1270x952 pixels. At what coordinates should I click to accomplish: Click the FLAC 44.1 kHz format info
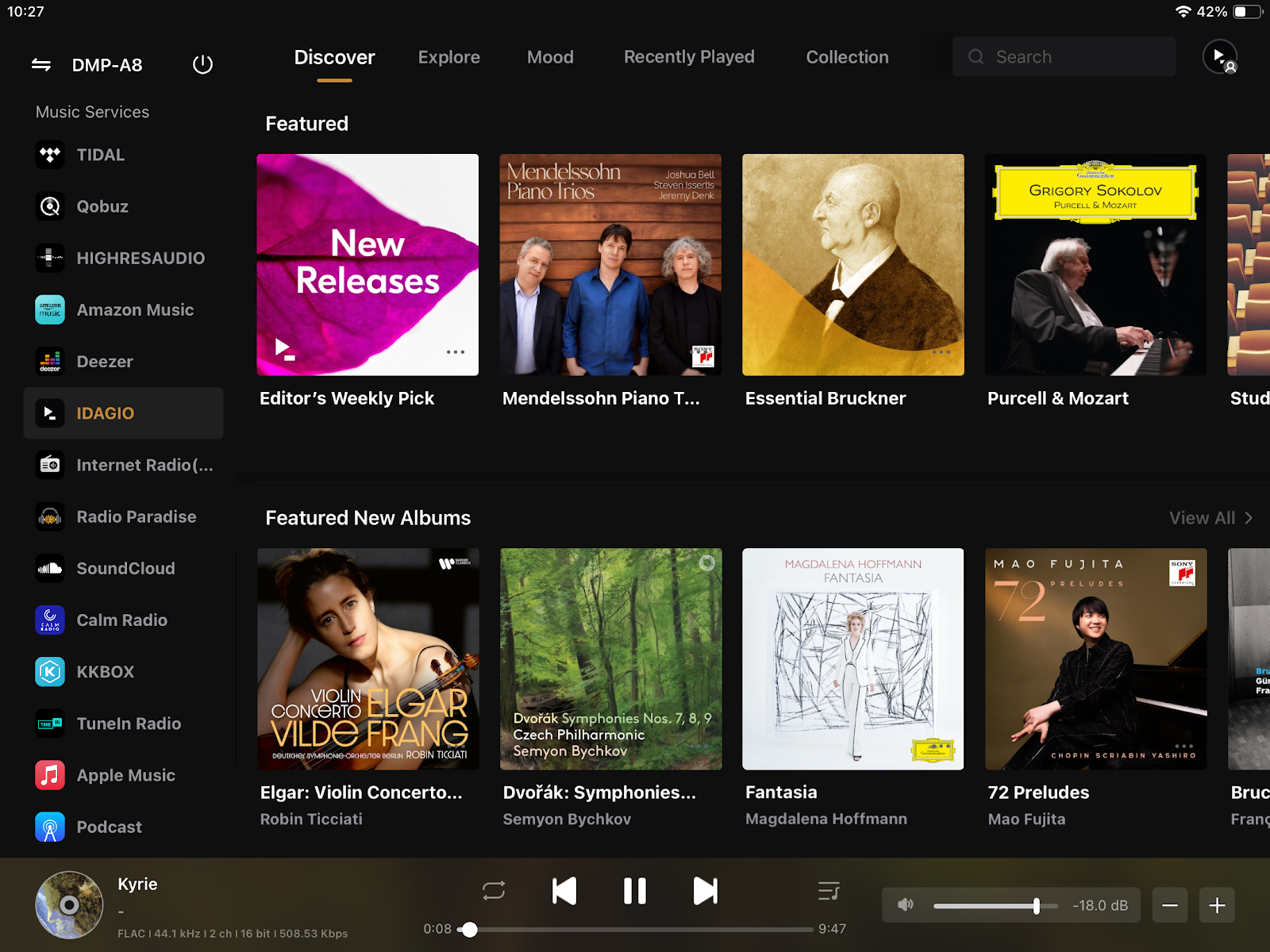[233, 933]
